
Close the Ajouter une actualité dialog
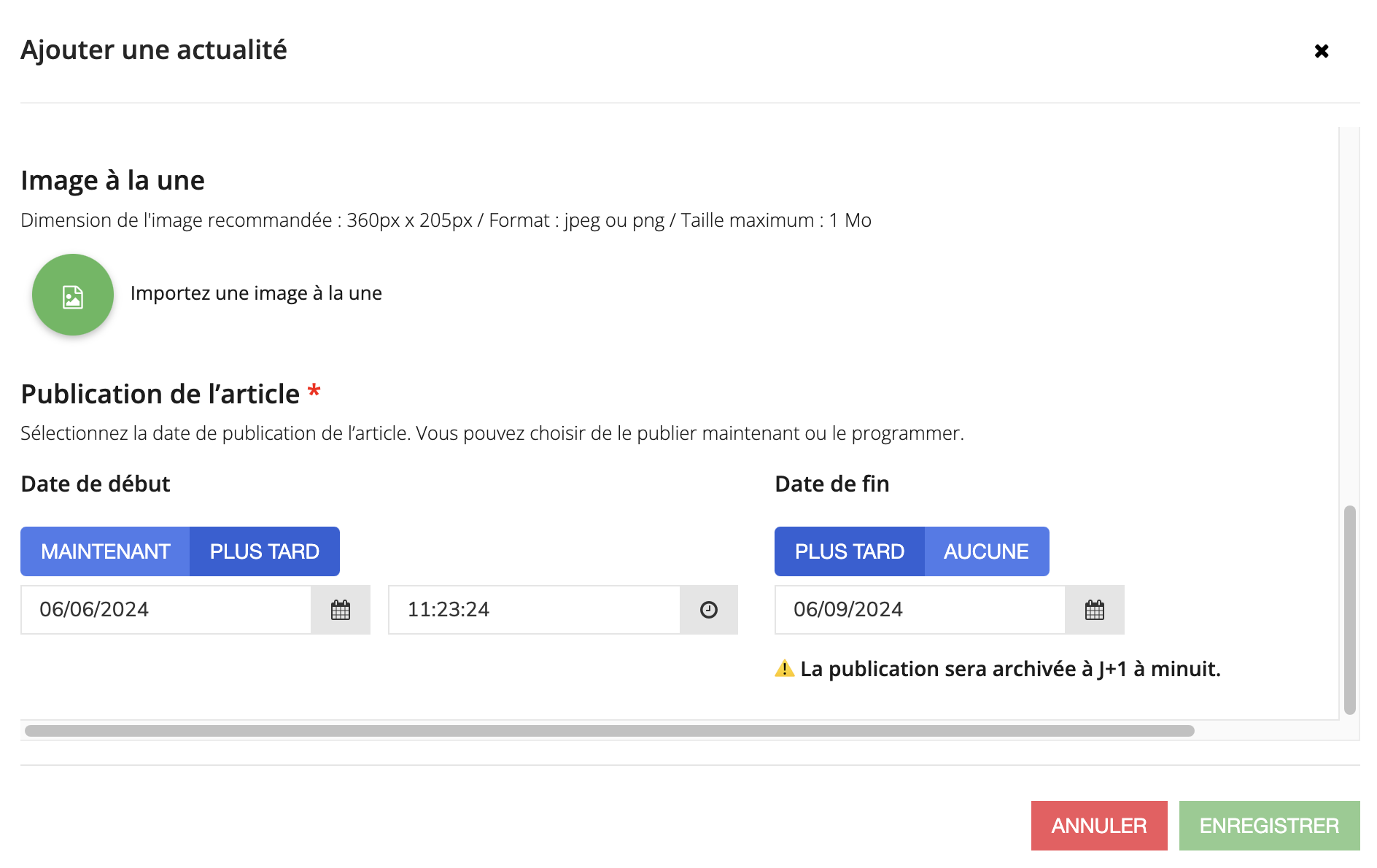(x=1321, y=51)
